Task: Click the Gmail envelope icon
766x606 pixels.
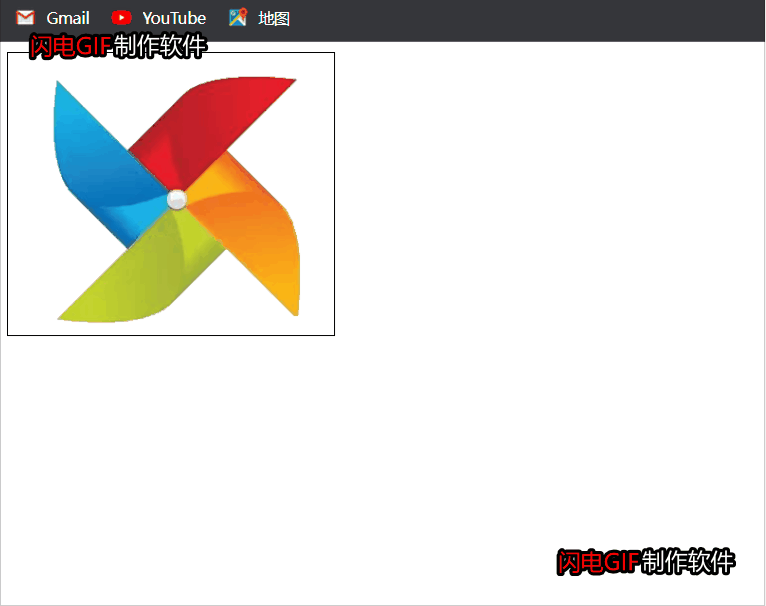Action: pyautogui.click(x=25, y=18)
